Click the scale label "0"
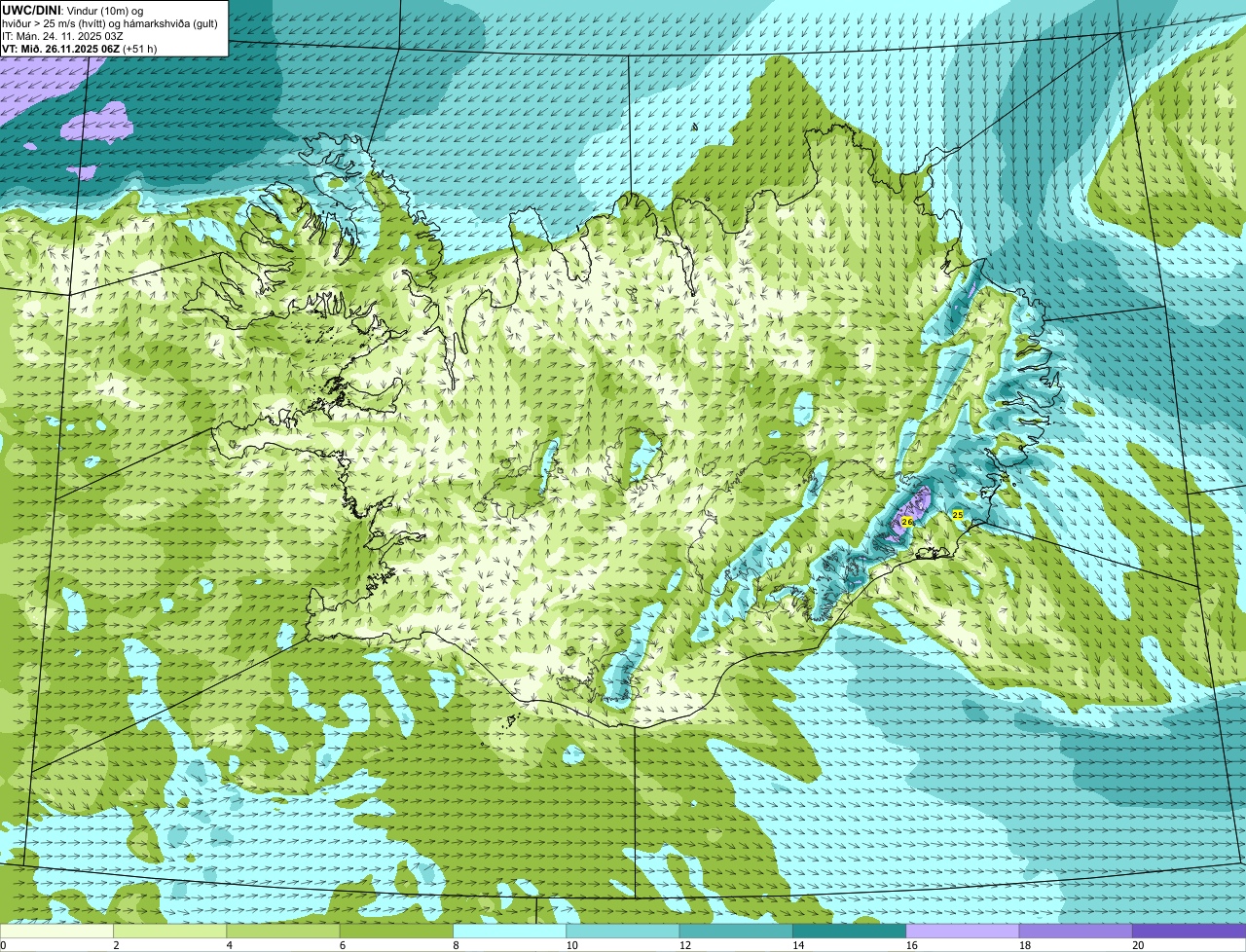1246x952 pixels. pyautogui.click(x=3, y=945)
